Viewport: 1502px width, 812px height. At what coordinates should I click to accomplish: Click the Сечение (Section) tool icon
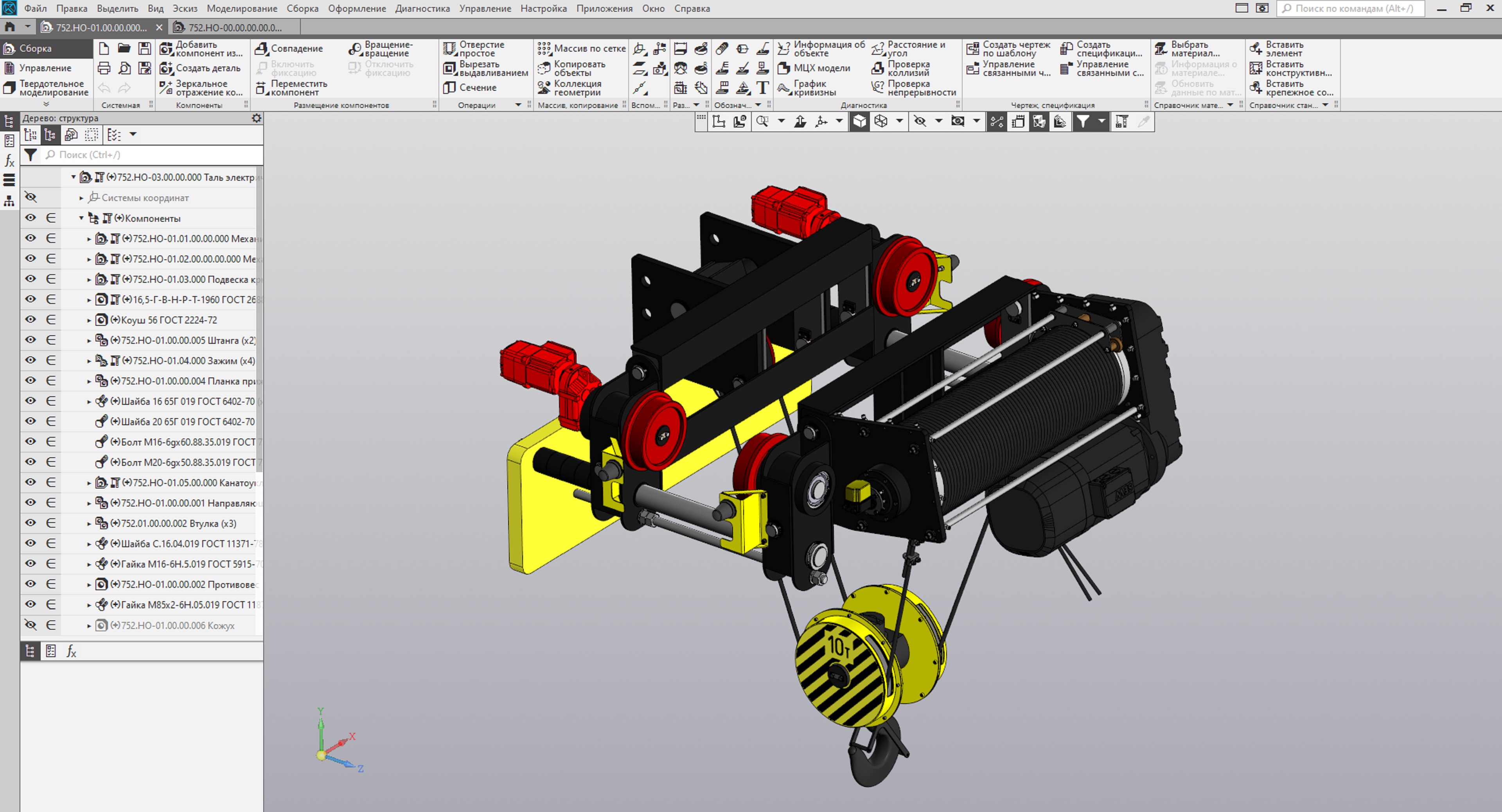(x=449, y=88)
